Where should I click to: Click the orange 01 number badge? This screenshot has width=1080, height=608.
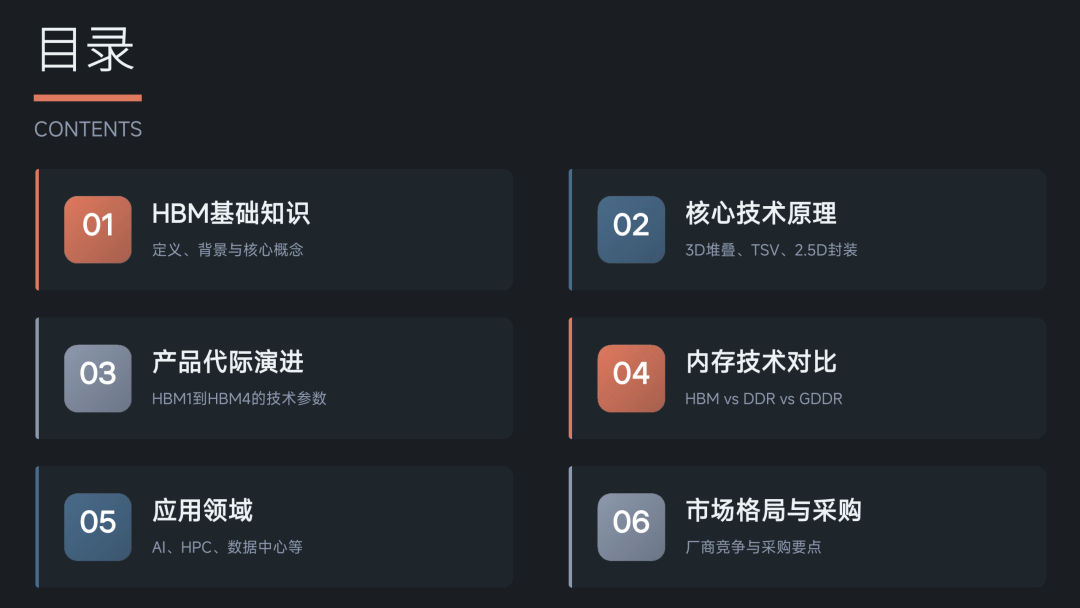click(98, 229)
